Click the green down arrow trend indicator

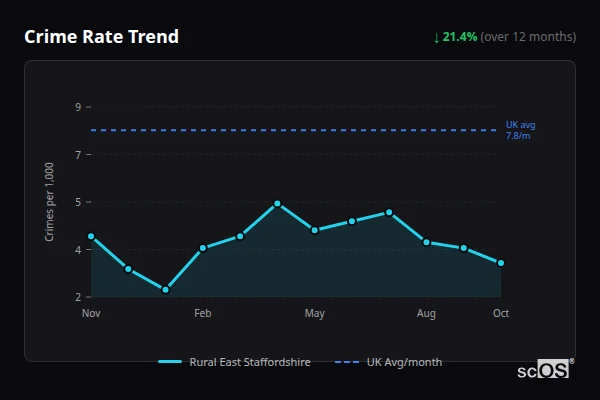tap(436, 37)
